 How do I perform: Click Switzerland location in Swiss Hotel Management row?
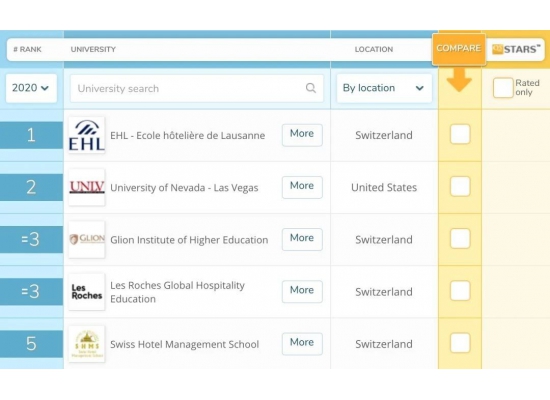click(x=384, y=344)
